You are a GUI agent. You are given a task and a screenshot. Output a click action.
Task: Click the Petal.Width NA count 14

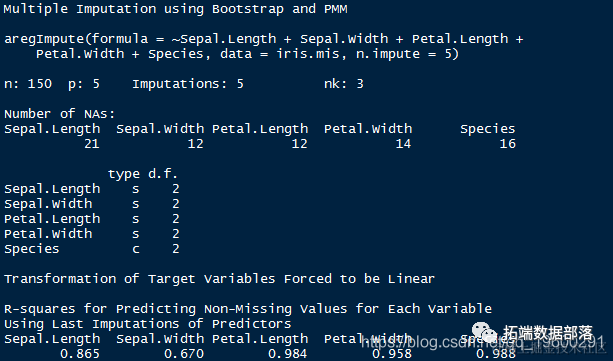(x=403, y=144)
